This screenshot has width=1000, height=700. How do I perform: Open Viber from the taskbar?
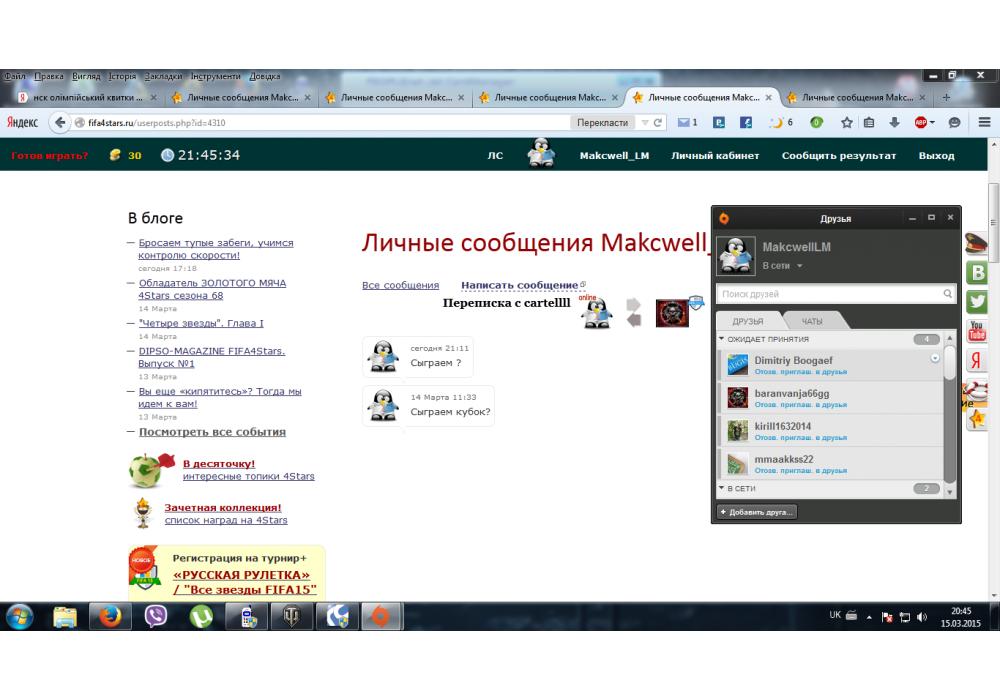point(155,616)
